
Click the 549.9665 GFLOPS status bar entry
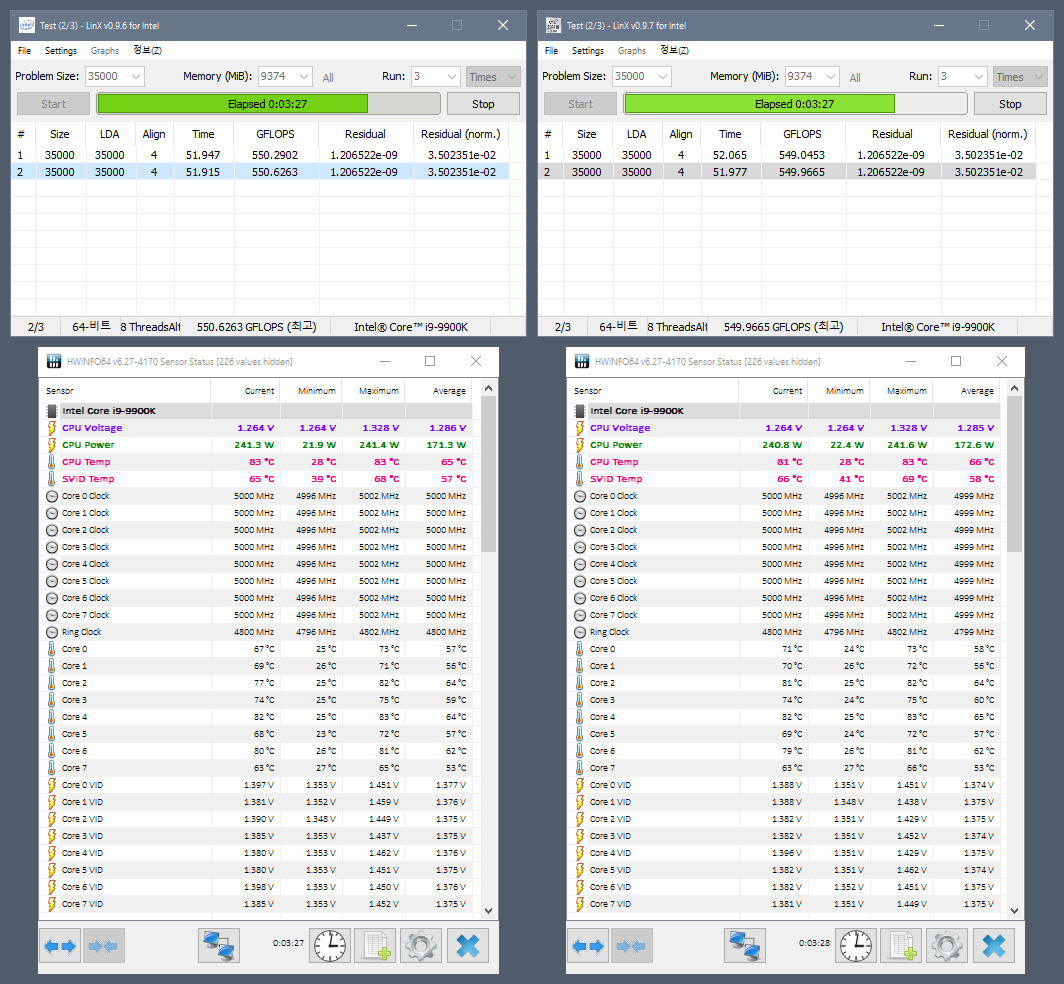783,327
